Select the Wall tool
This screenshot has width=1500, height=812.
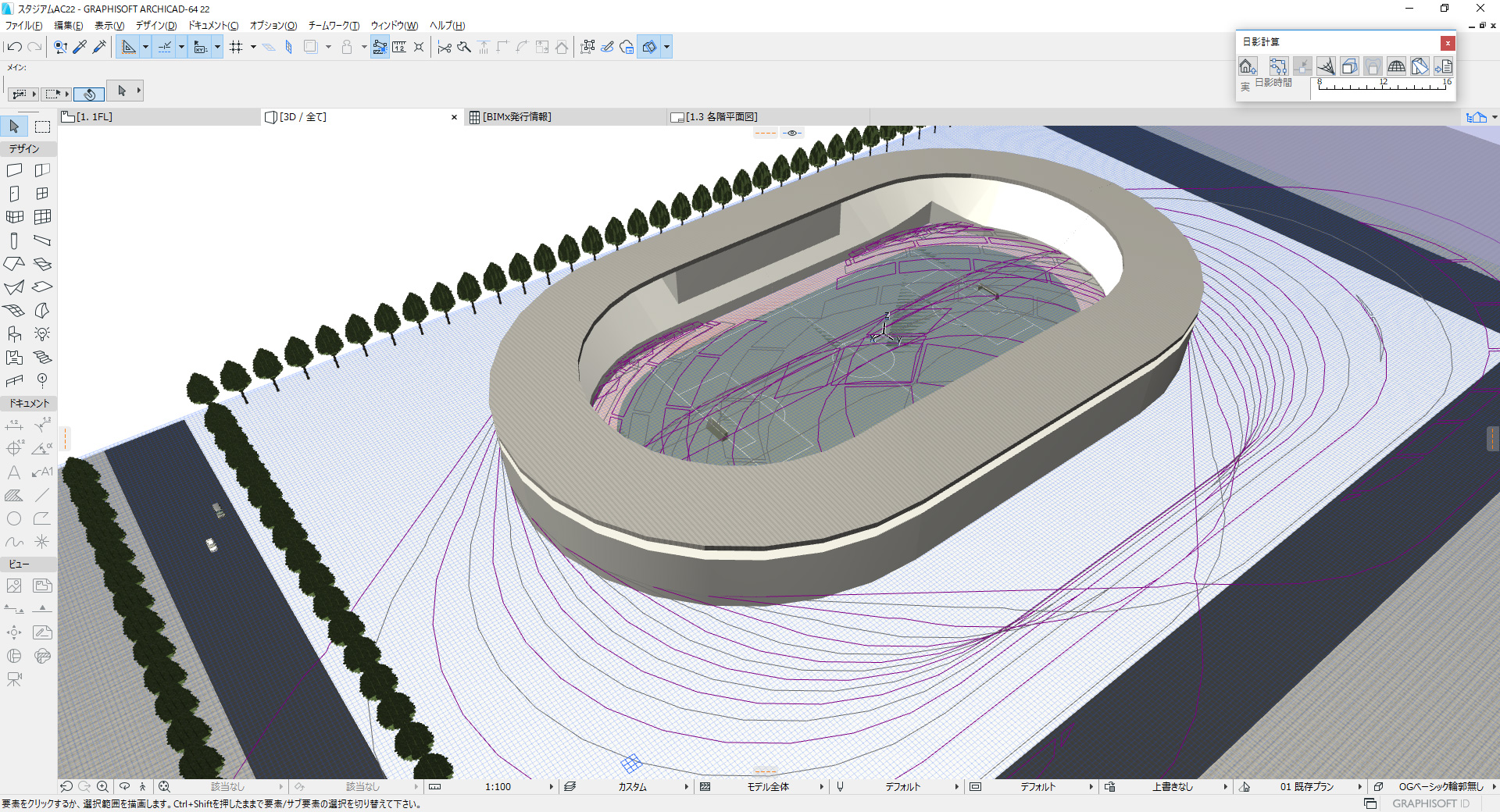14,170
